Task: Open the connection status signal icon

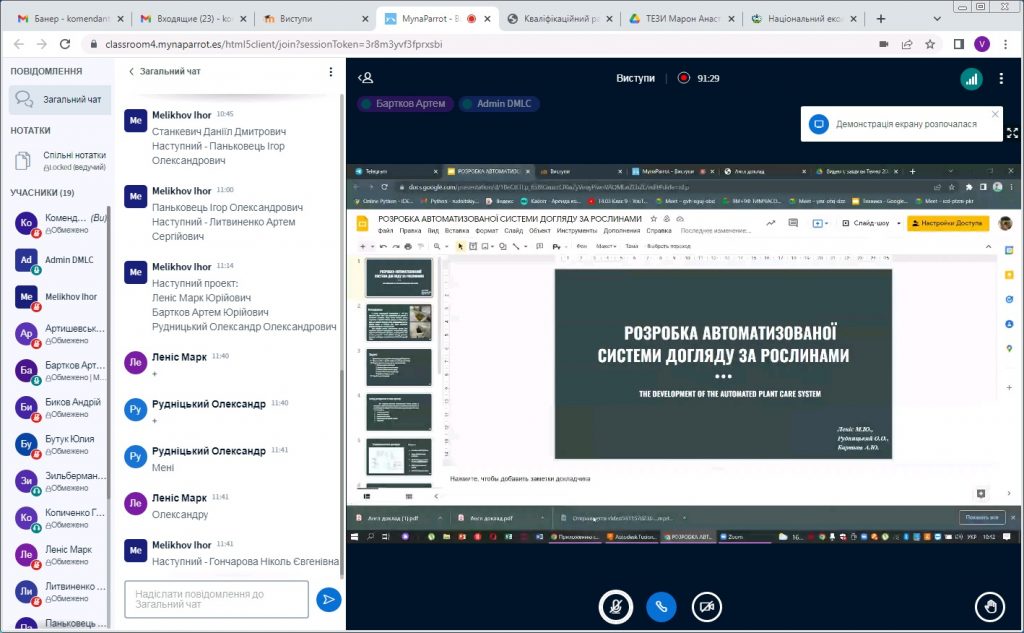Action: coord(971,79)
